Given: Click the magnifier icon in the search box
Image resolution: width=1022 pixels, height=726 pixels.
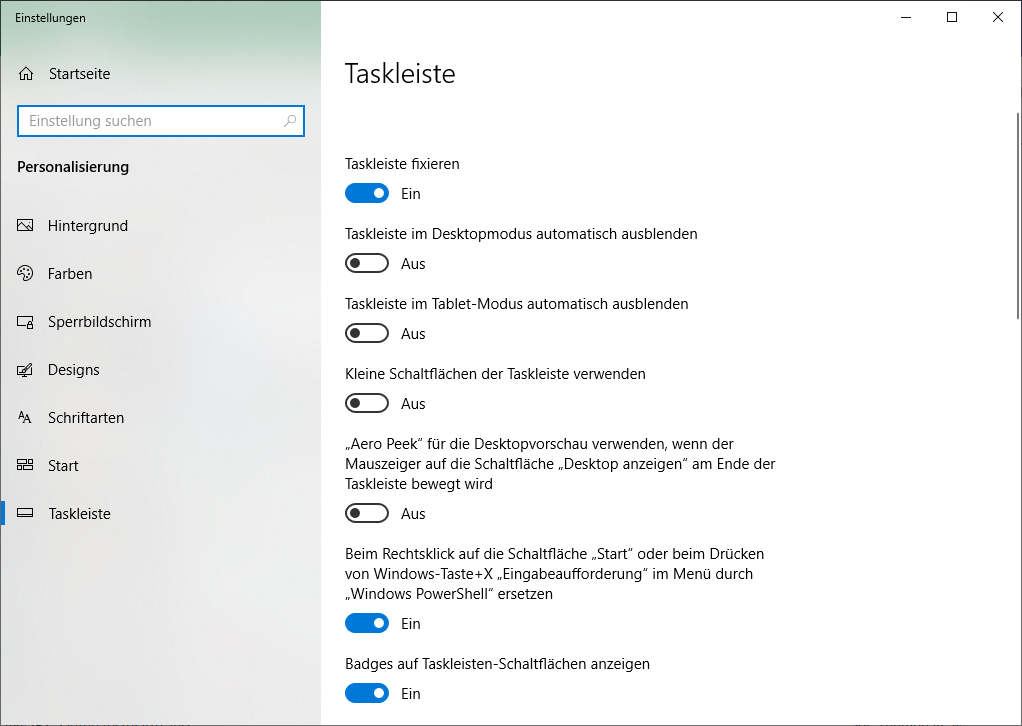Looking at the screenshot, I should point(290,120).
